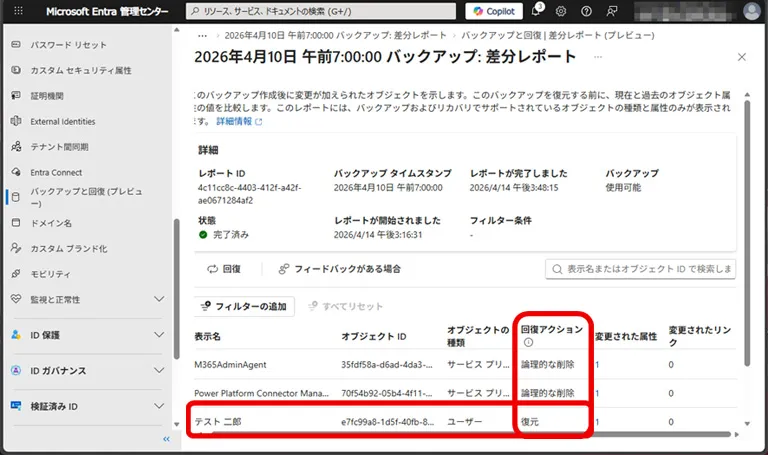
Task: Open the account avatar in top bar
Action: tap(752, 11)
